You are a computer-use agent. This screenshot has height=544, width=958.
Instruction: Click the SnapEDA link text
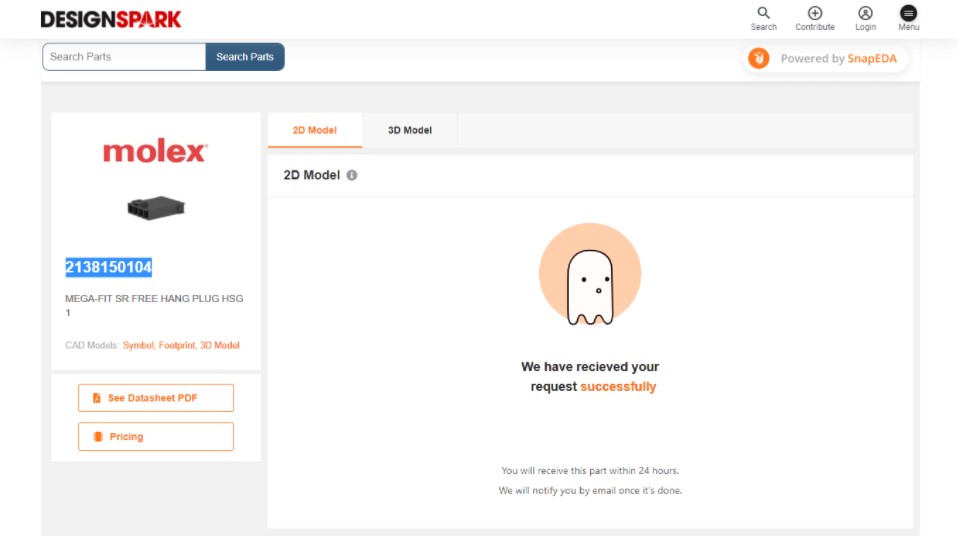pos(872,59)
